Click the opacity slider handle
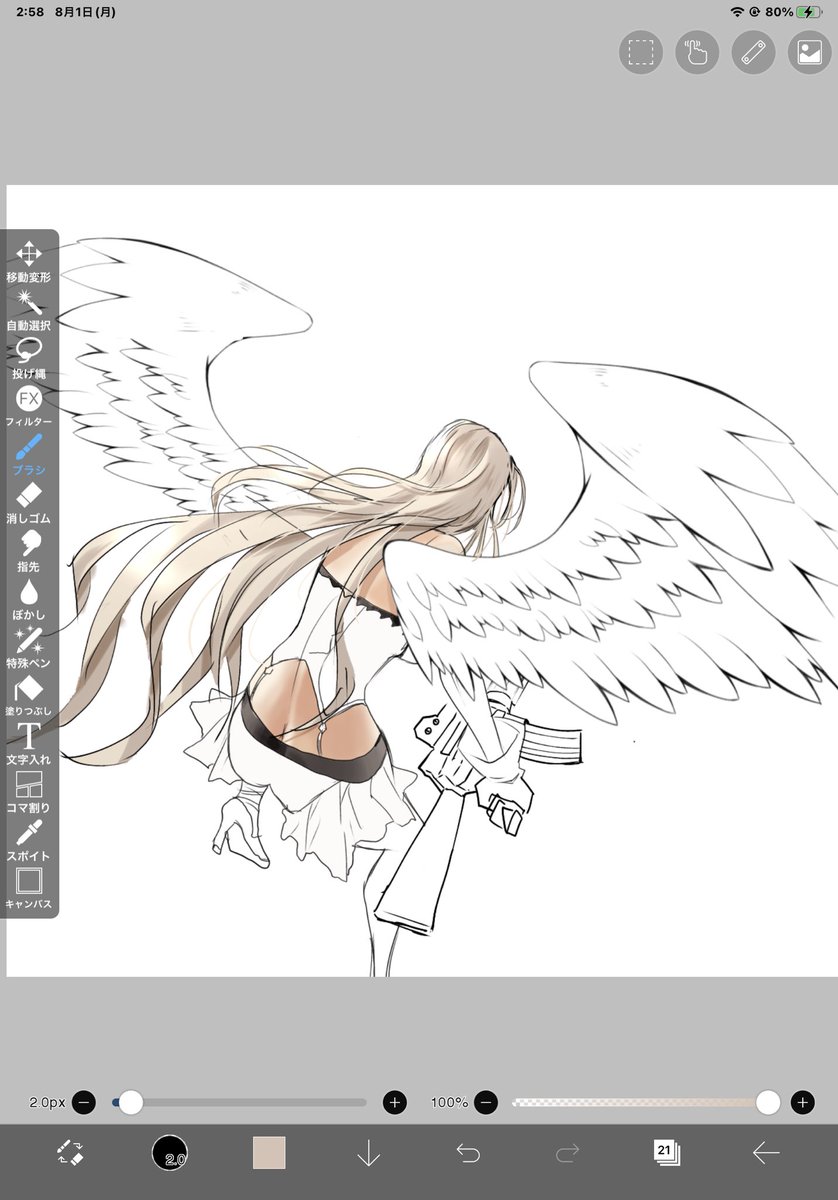This screenshot has height=1200, width=838. (768, 1102)
